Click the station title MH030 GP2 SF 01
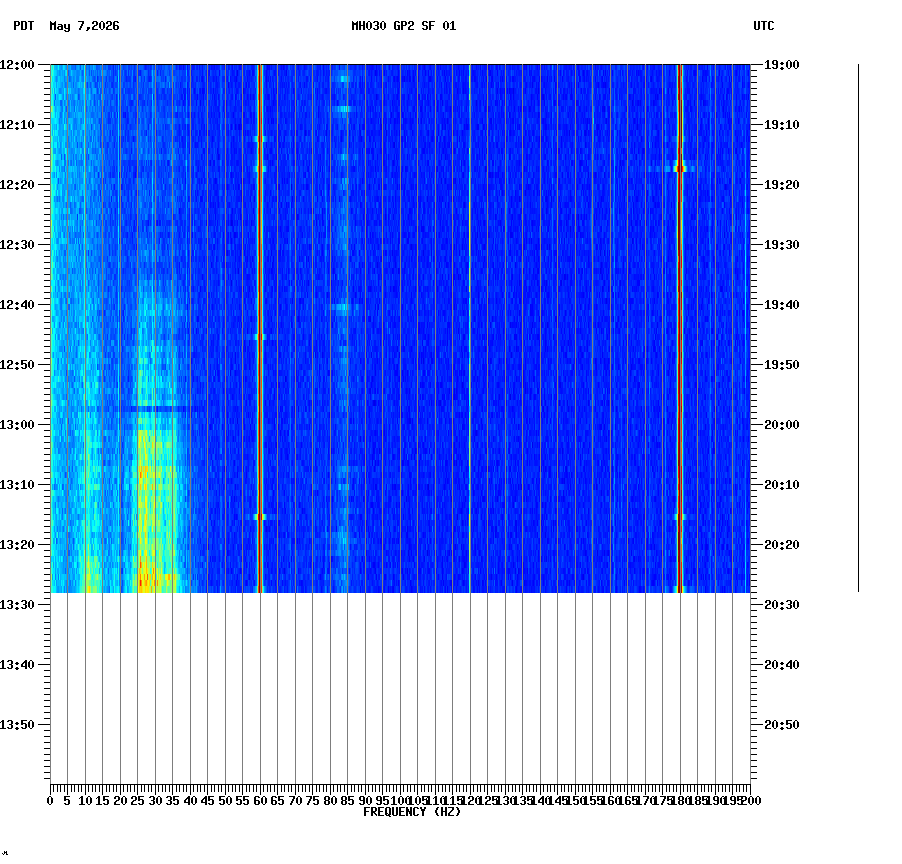The height and width of the screenshot is (864, 902). [x=403, y=26]
